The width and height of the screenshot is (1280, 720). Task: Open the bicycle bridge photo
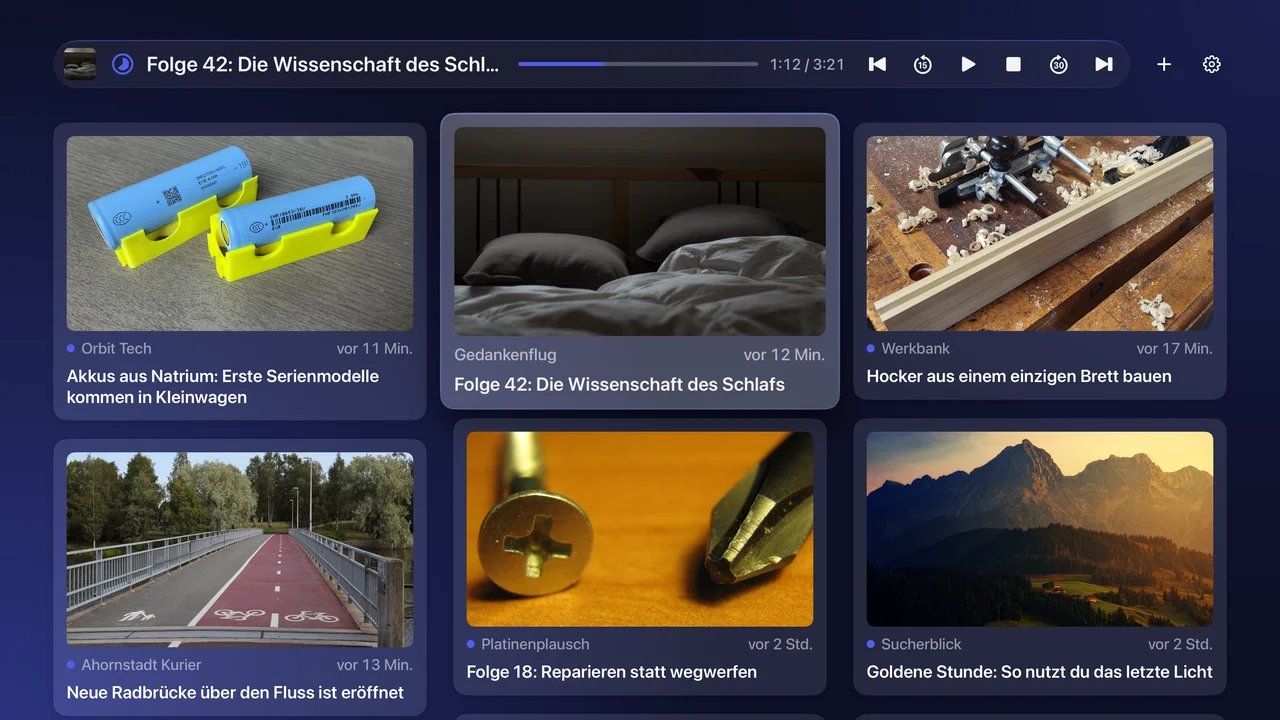click(240, 549)
